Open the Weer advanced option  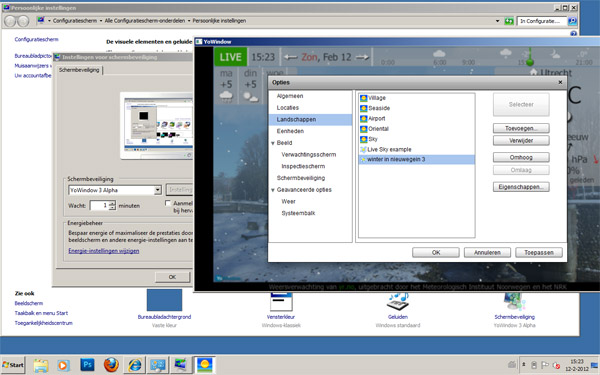tap(288, 202)
